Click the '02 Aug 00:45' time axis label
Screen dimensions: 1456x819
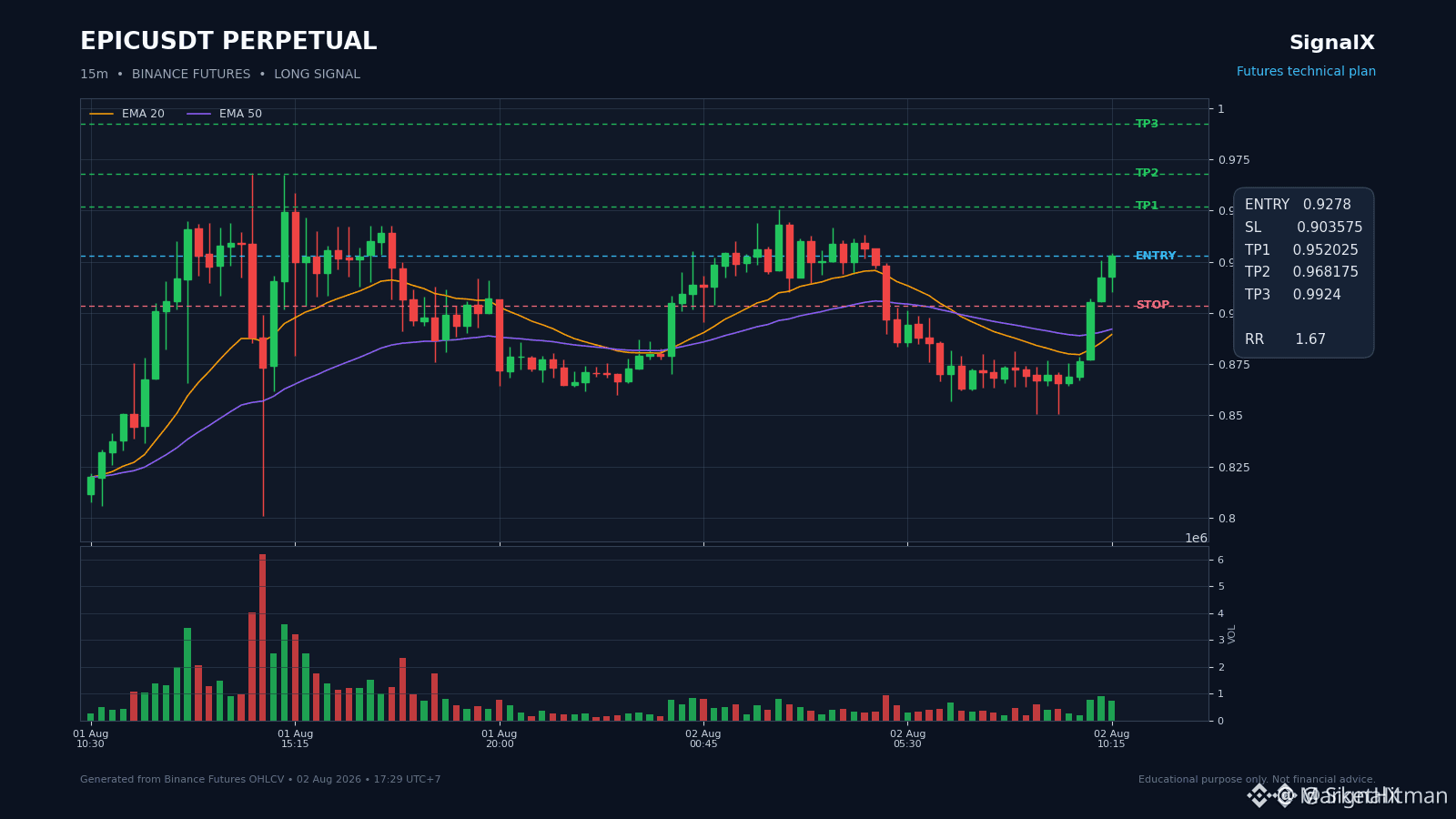[x=703, y=739]
